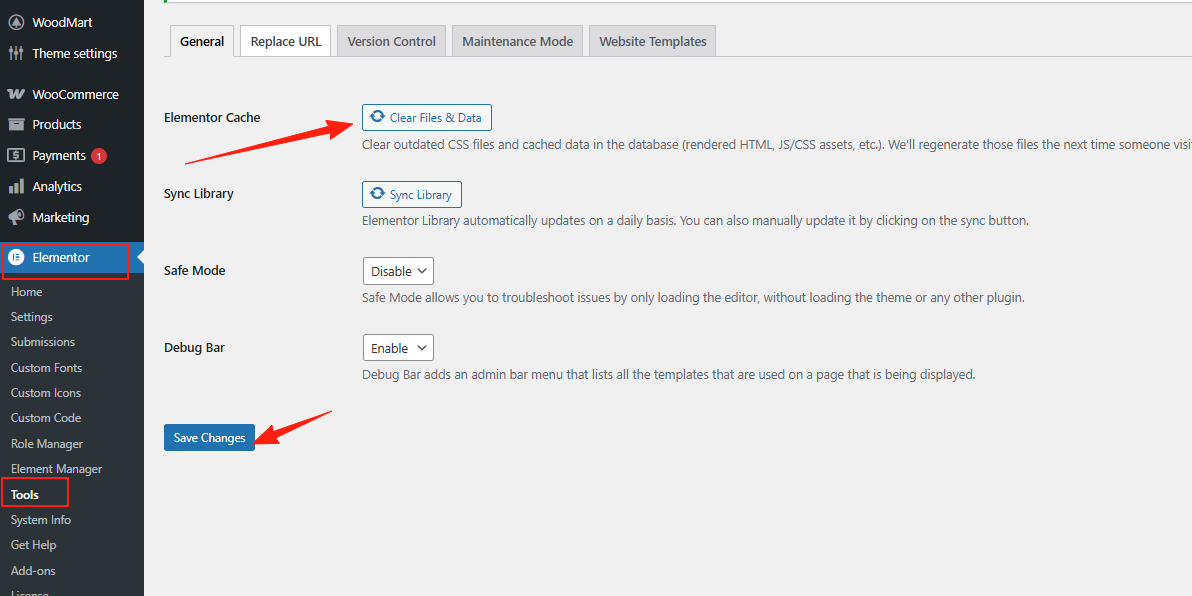Image resolution: width=1192 pixels, height=596 pixels.
Task: Click the WooCommerce icon in sidebar
Action: [x=16, y=94]
